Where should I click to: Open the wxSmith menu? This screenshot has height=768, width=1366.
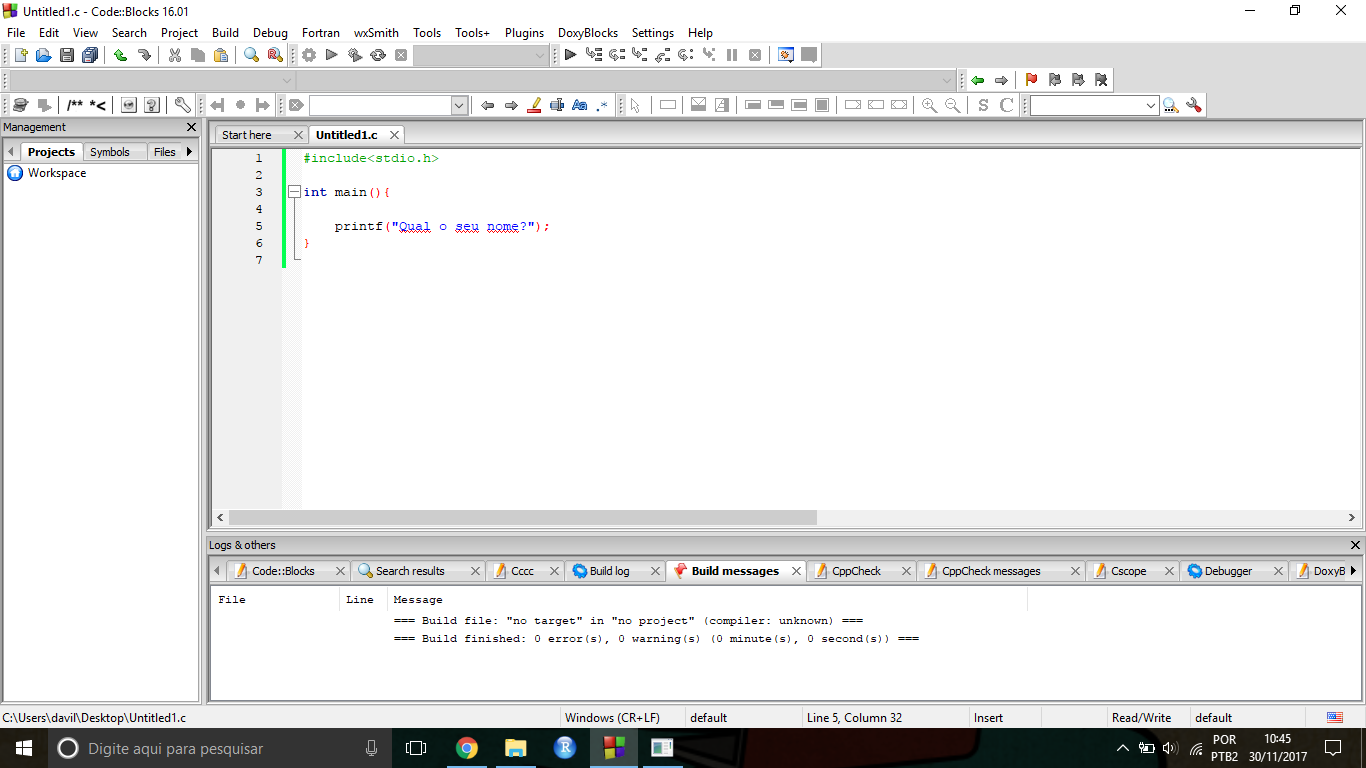pyautogui.click(x=376, y=33)
